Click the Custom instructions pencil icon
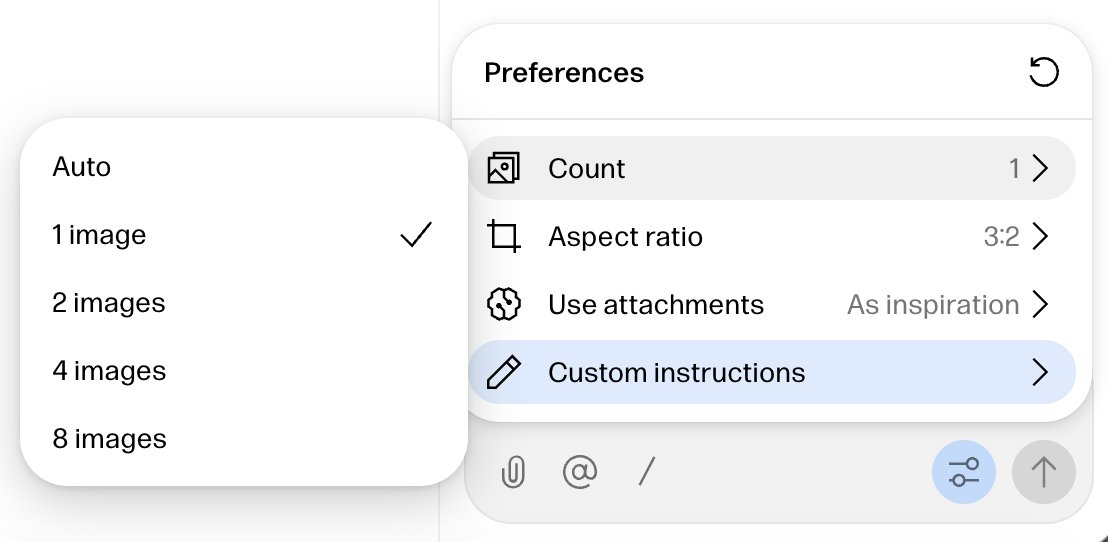Screen dimensions: 1108x542 [x=504, y=372]
